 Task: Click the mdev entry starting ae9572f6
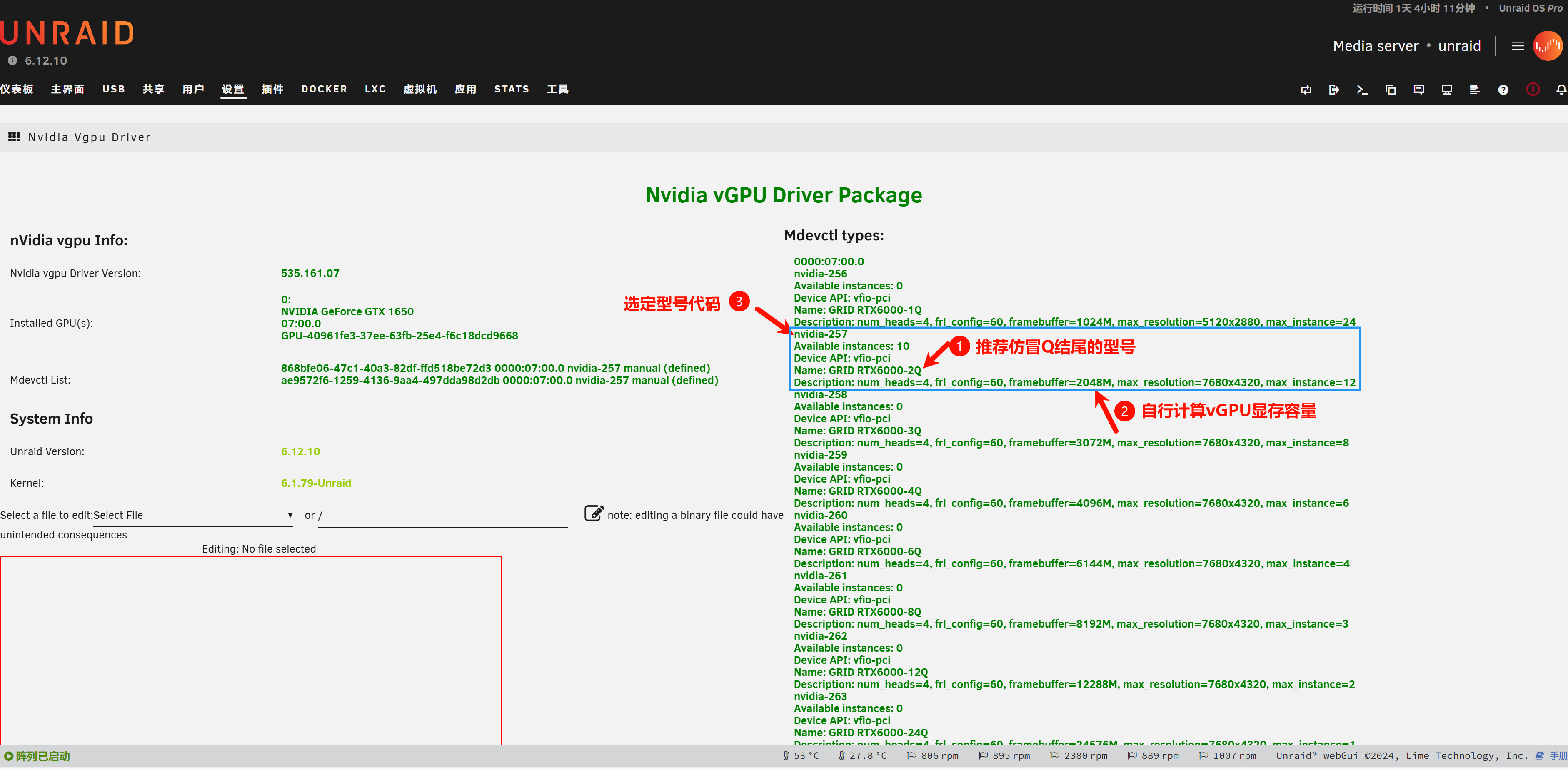pos(500,381)
